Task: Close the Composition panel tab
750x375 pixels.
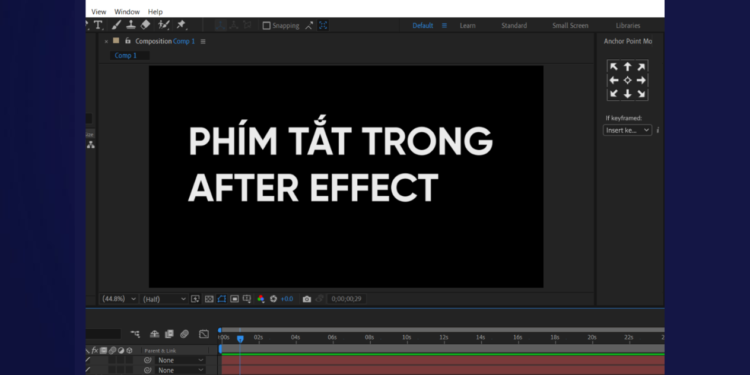Action: pyautogui.click(x=106, y=42)
